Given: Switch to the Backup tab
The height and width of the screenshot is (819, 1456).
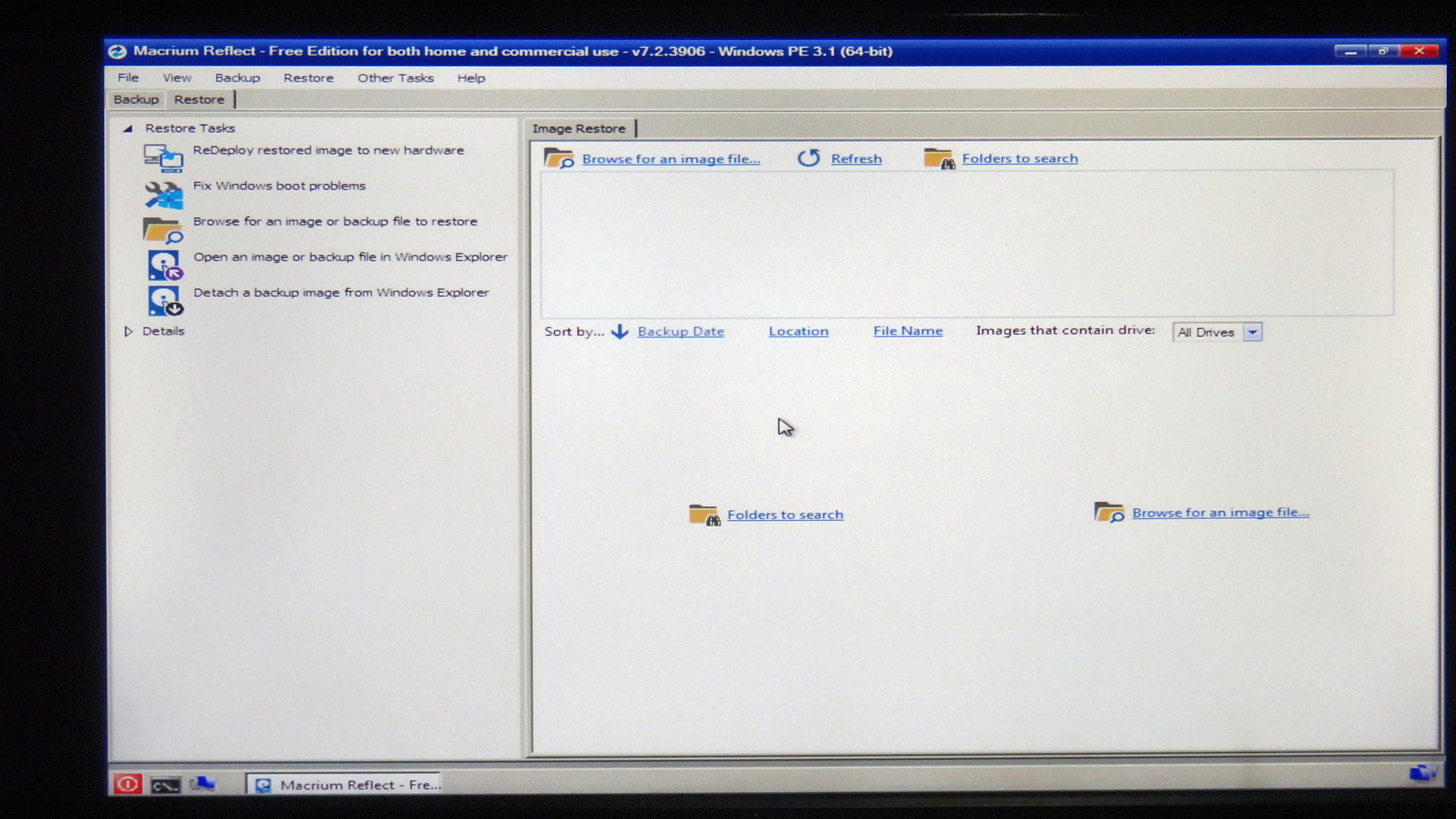Looking at the screenshot, I should tap(136, 99).
